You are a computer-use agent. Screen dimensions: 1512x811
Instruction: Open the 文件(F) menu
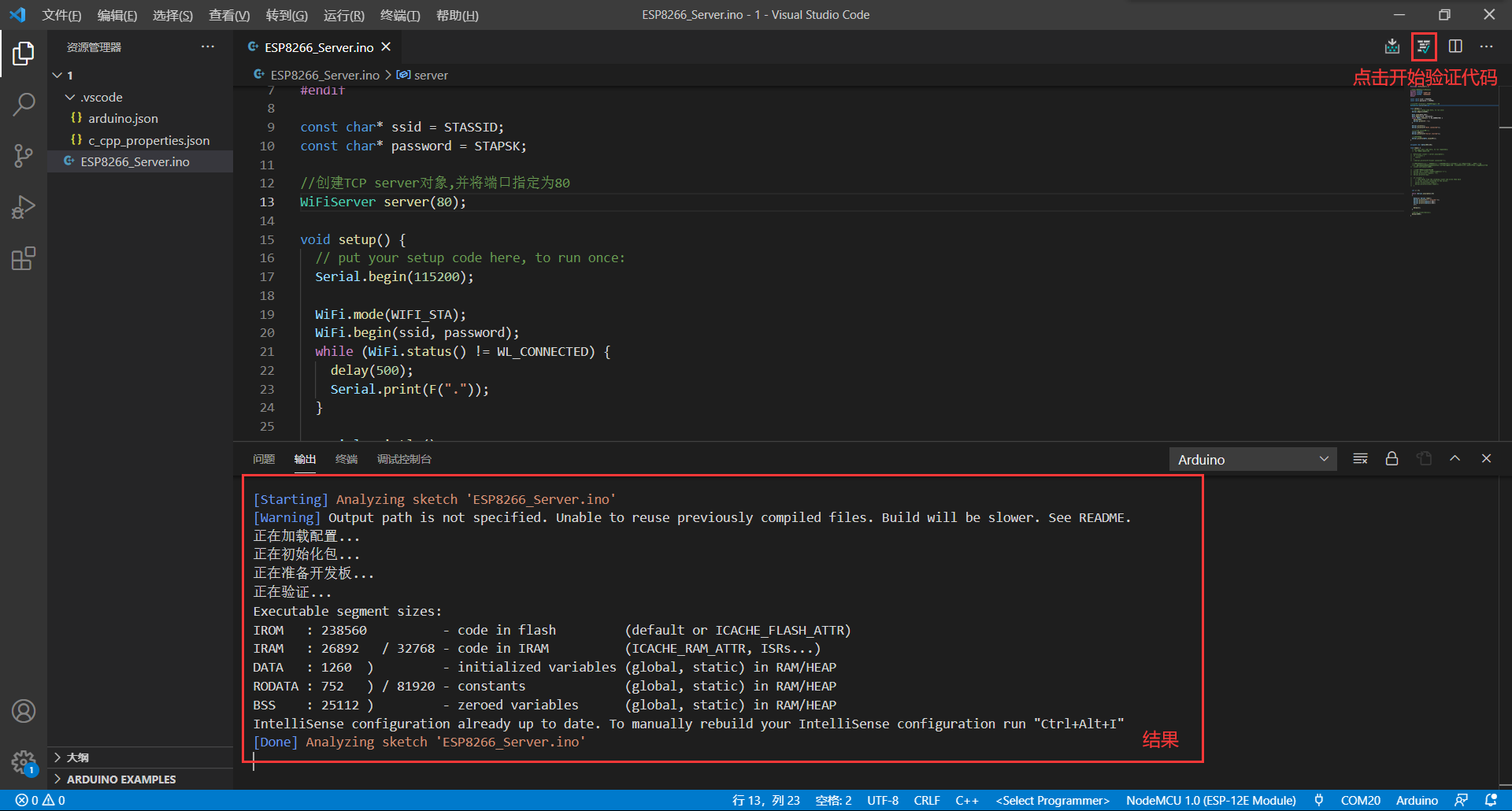[x=61, y=15]
